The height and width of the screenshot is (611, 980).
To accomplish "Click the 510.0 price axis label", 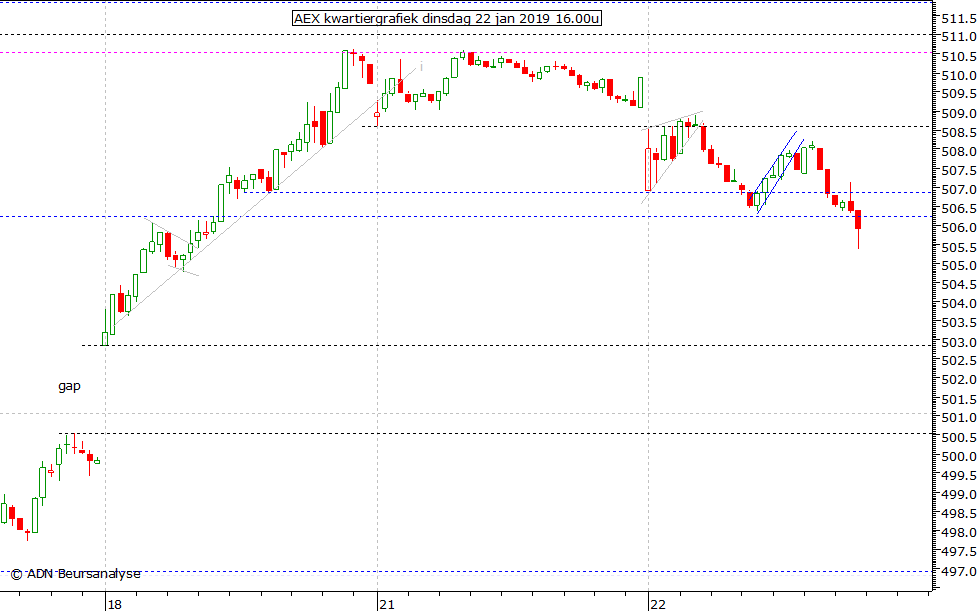I will (959, 76).
